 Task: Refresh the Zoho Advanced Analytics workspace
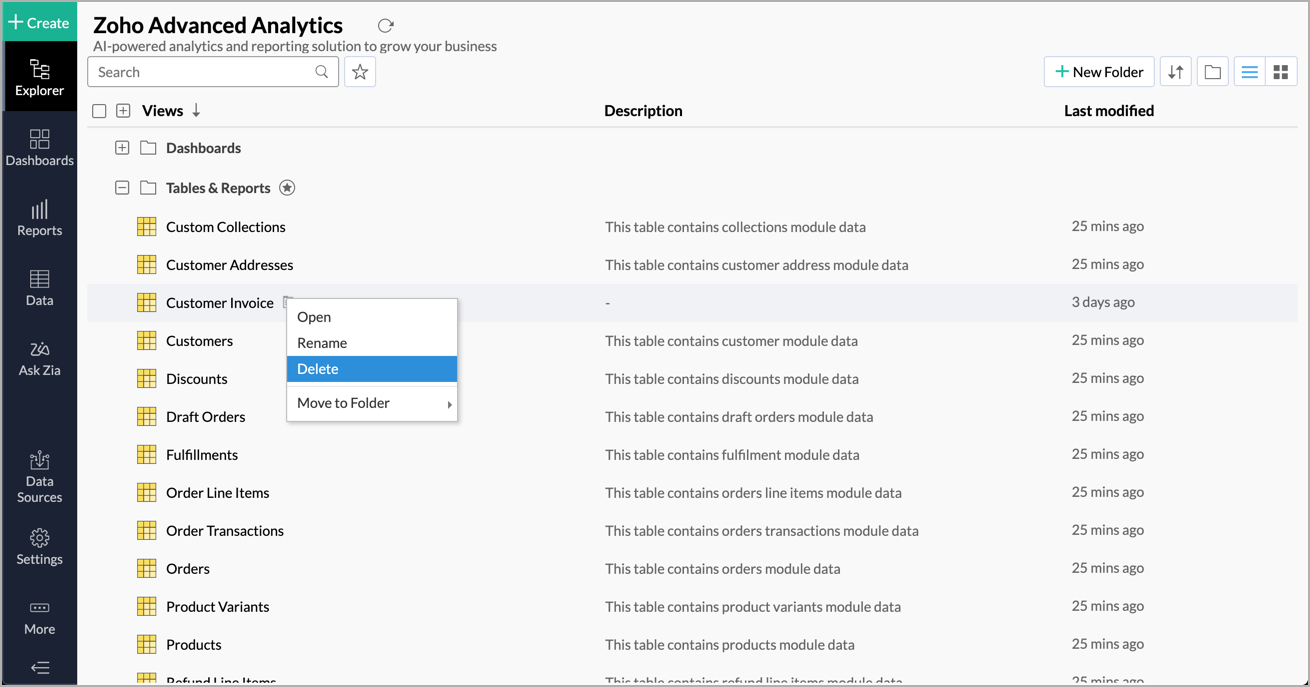point(386,24)
